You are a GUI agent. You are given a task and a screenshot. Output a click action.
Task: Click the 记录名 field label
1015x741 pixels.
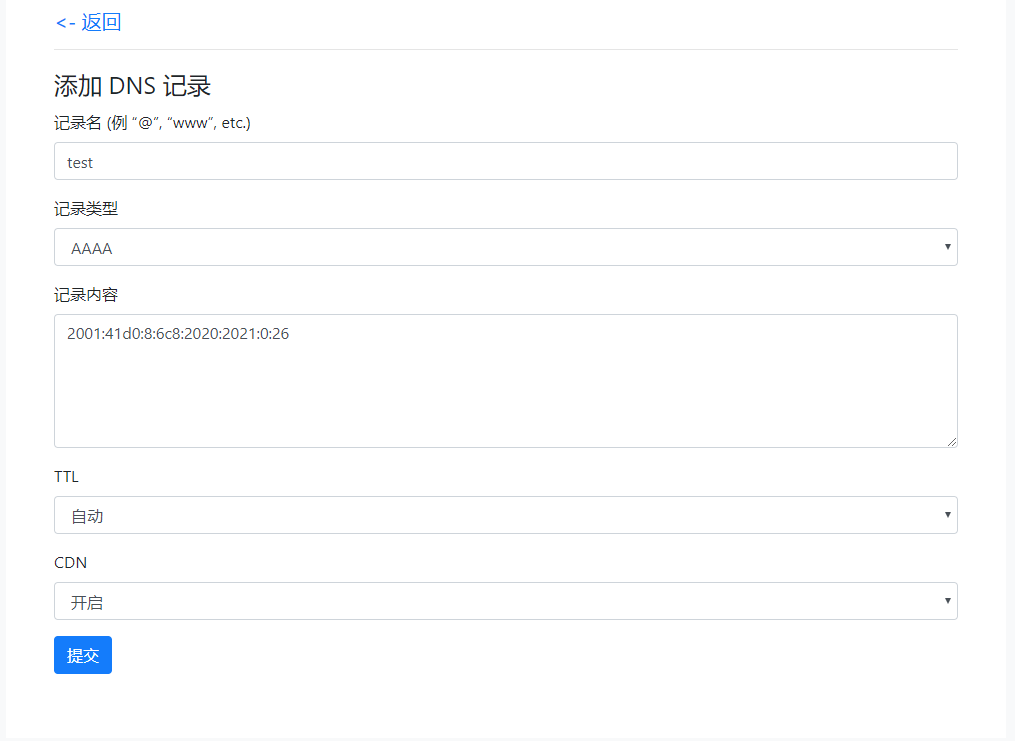pyautogui.click(x=151, y=123)
